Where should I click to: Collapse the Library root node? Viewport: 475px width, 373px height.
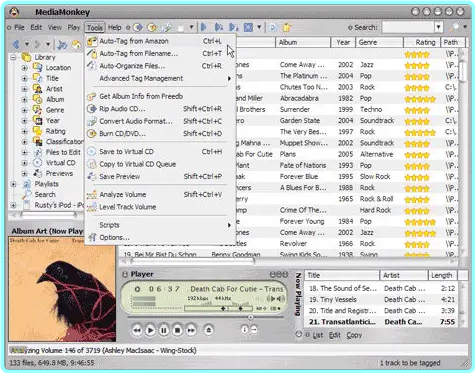13,57
